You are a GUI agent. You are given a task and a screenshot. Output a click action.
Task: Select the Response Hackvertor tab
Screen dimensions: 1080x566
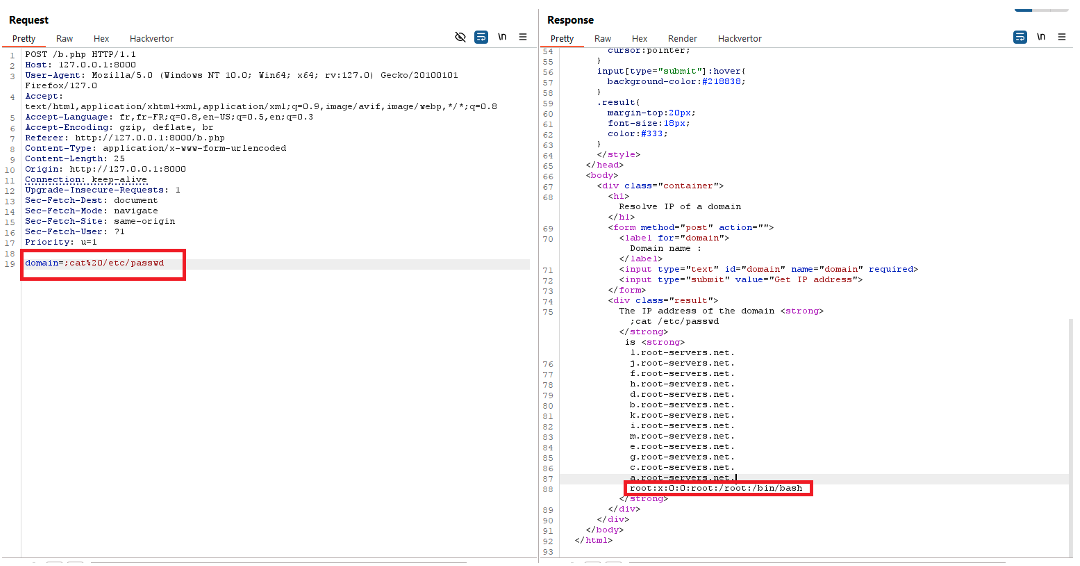[x=739, y=38]
